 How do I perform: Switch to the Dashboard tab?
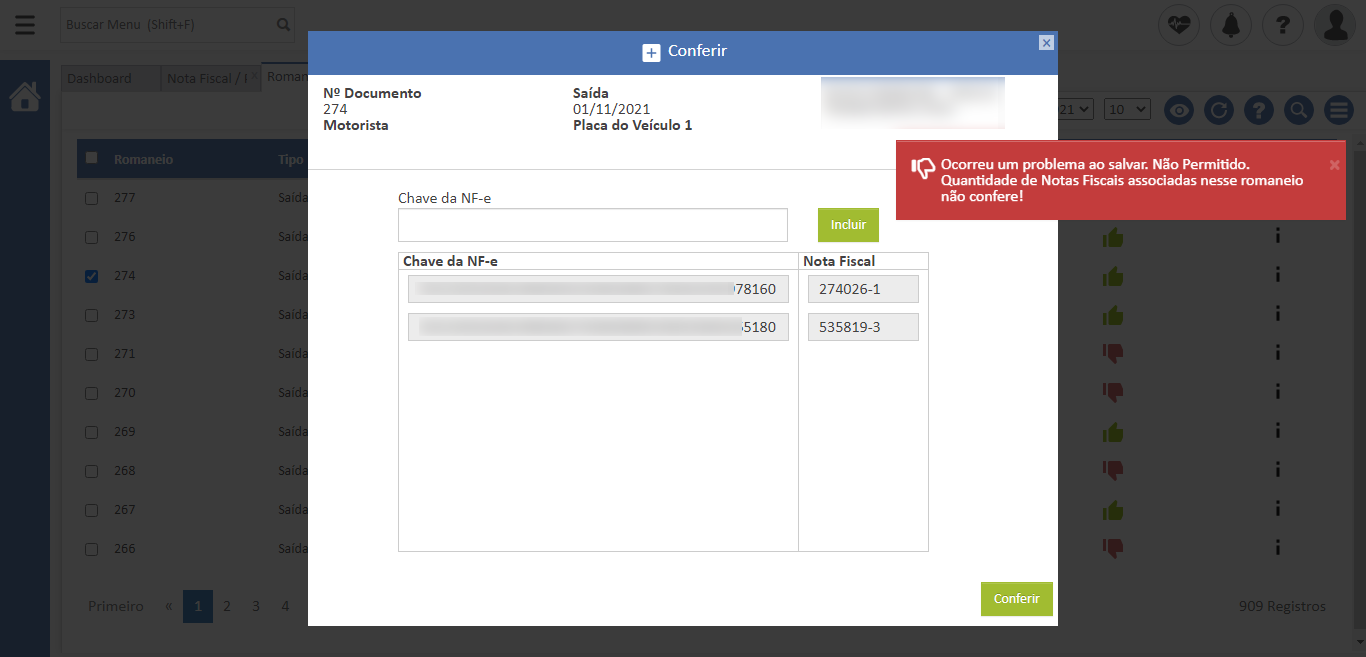point(100,79)
